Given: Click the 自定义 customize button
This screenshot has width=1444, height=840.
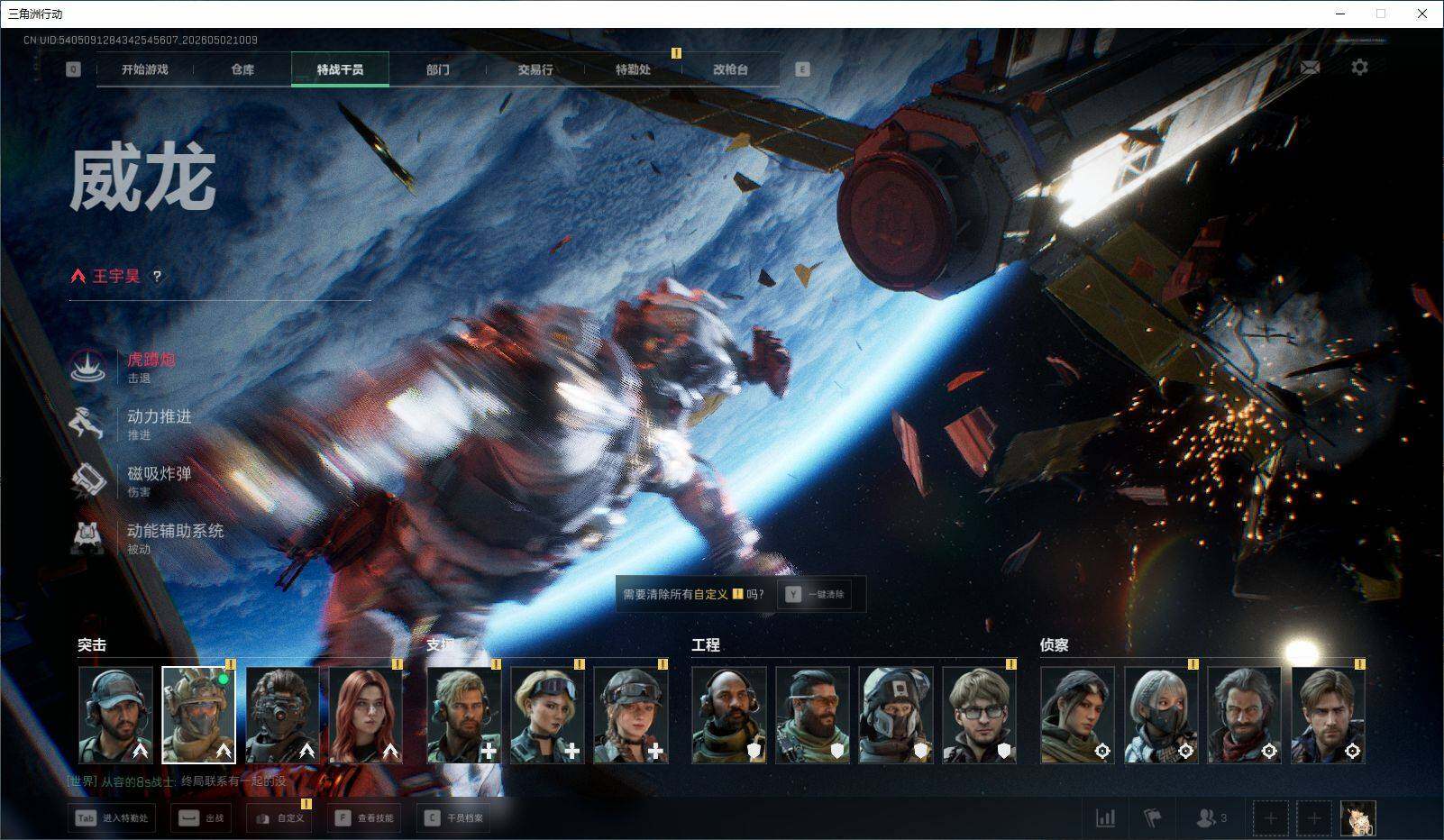Looking at the screenshot, I should 280,818.
